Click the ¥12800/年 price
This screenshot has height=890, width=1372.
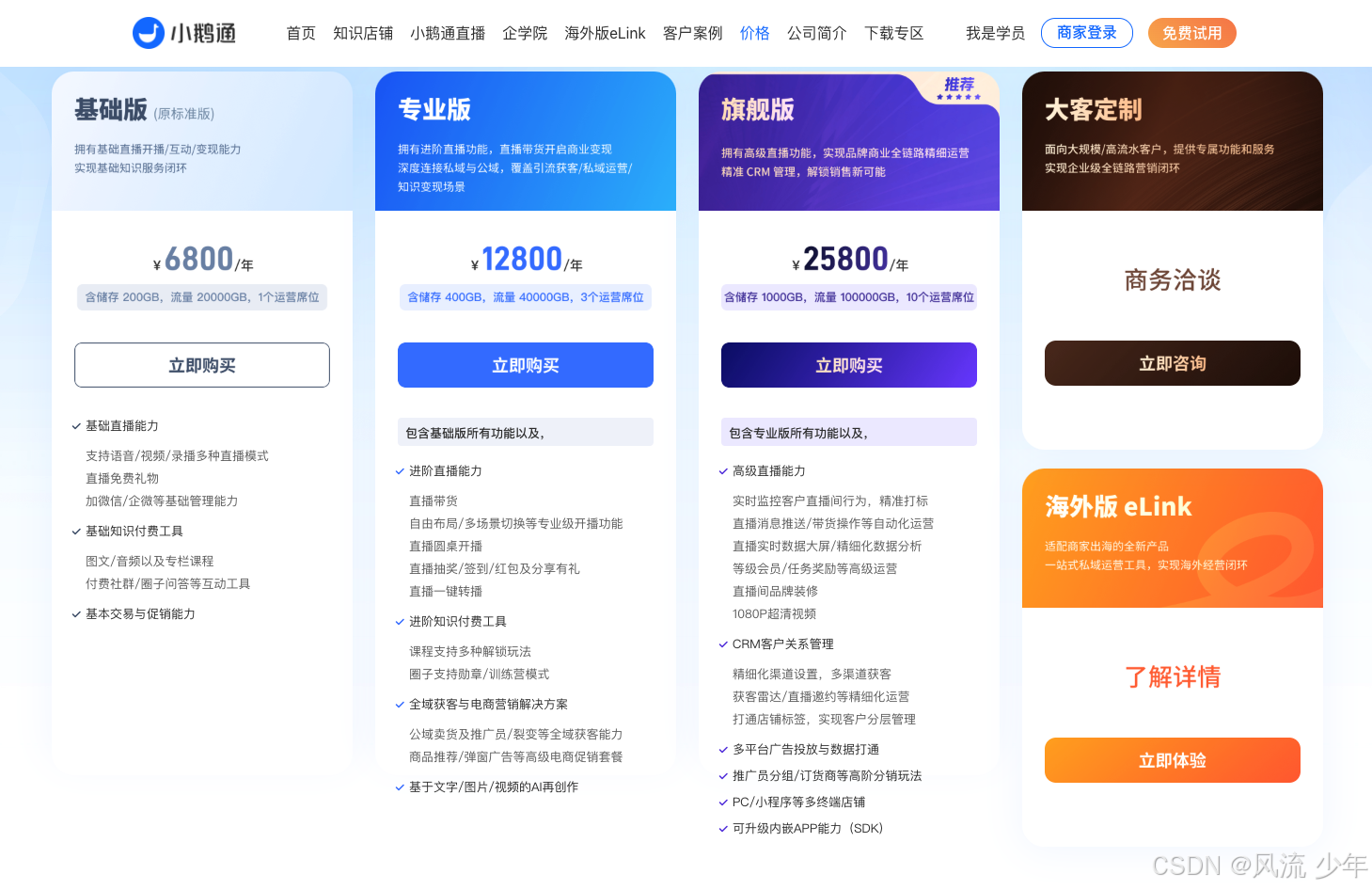click(x=527, y=260)
